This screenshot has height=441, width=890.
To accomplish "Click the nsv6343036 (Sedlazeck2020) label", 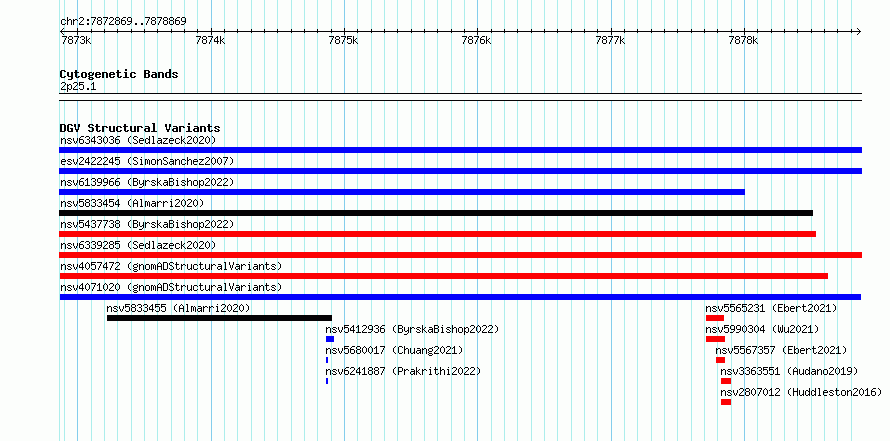I will coord(138,140).
